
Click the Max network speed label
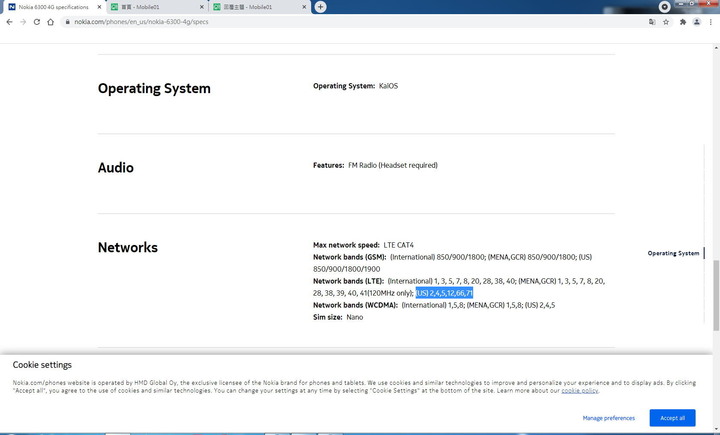point(346,245)
